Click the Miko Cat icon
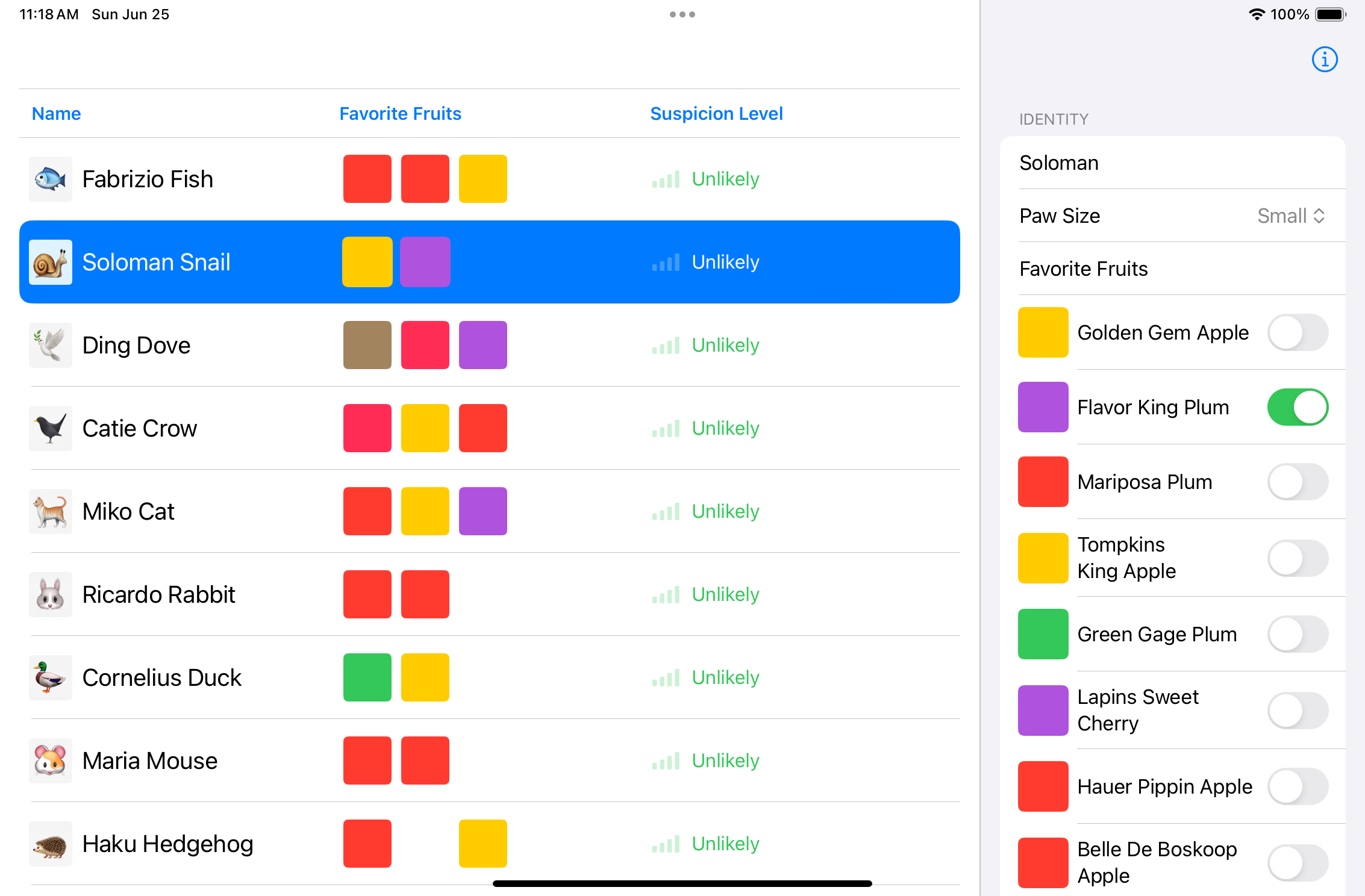The height and width of the screenshot is (896, 1365). pyautogui.click(x=51, y=511)
